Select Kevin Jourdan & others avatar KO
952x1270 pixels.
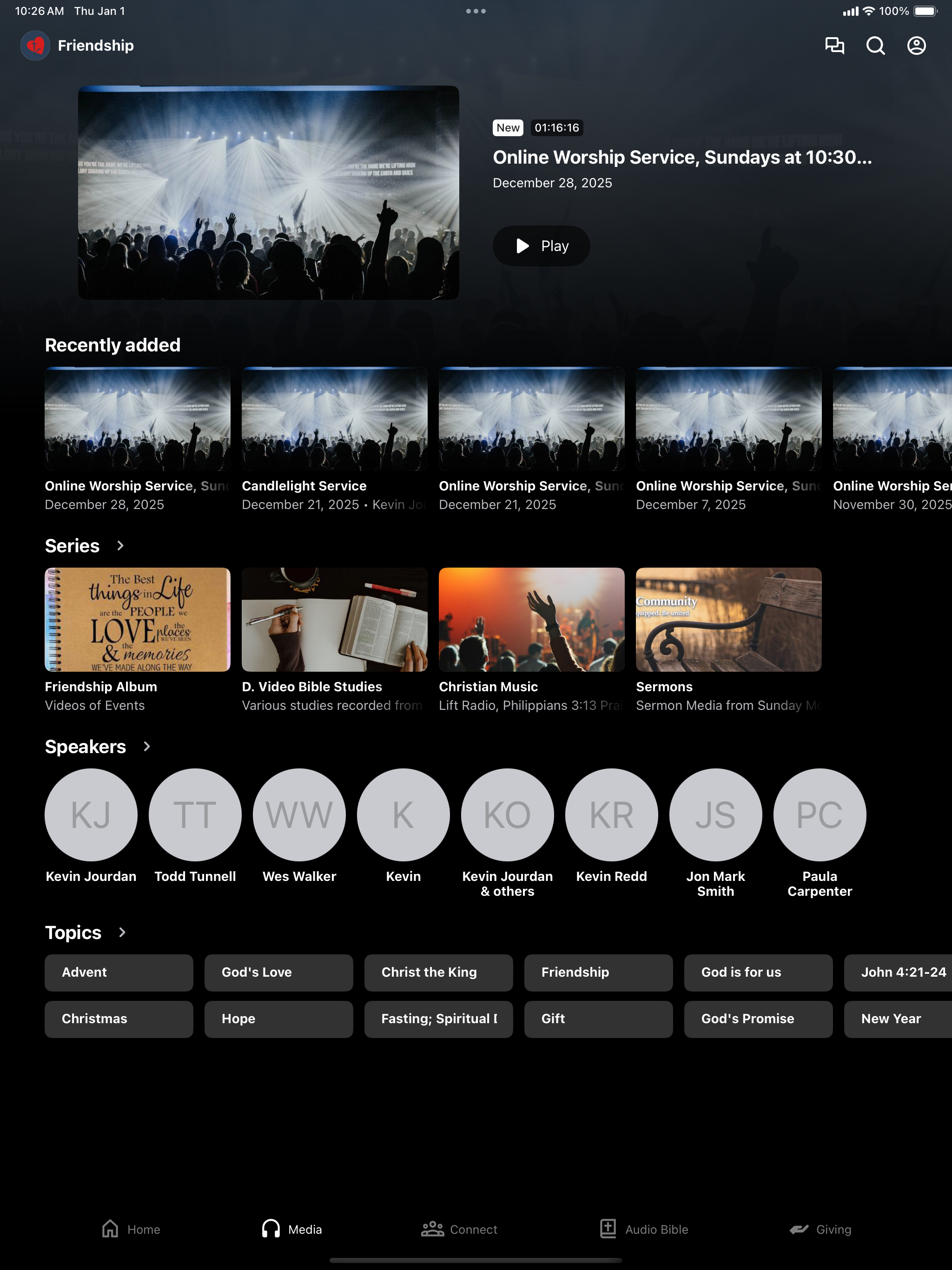coord(508,815)
